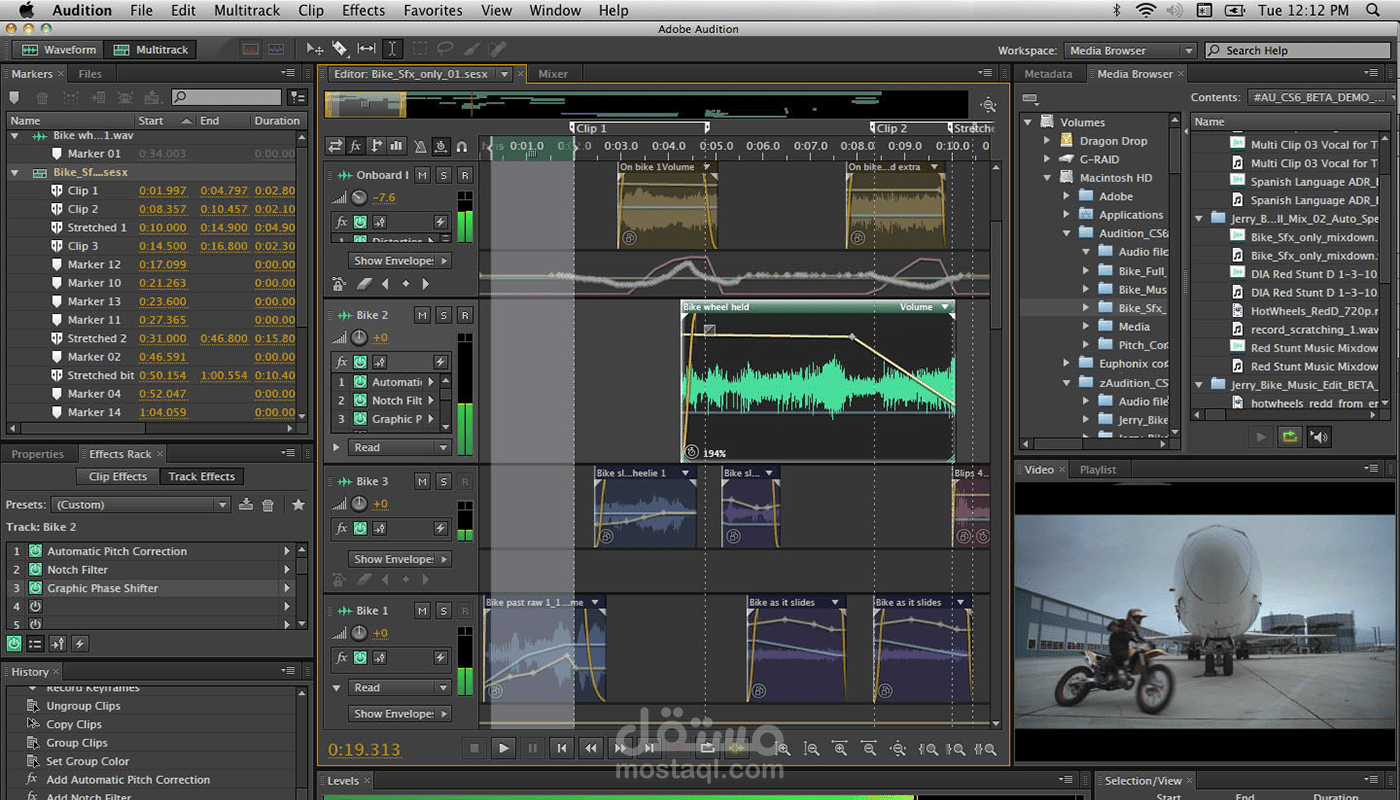
Task: Click the Play button in transport controls
Action: (x=503, y=748)
